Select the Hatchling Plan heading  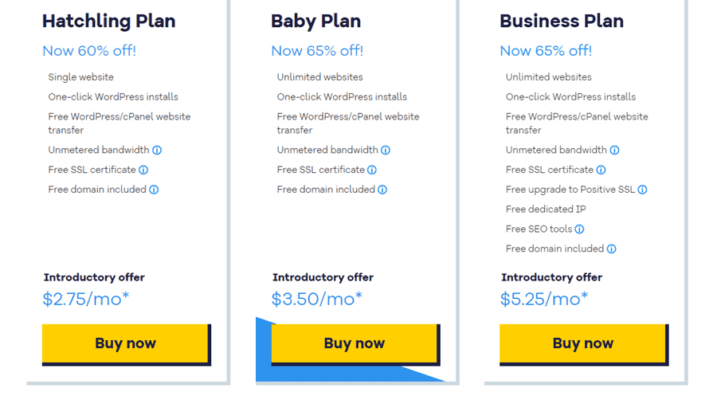point(109,21)
